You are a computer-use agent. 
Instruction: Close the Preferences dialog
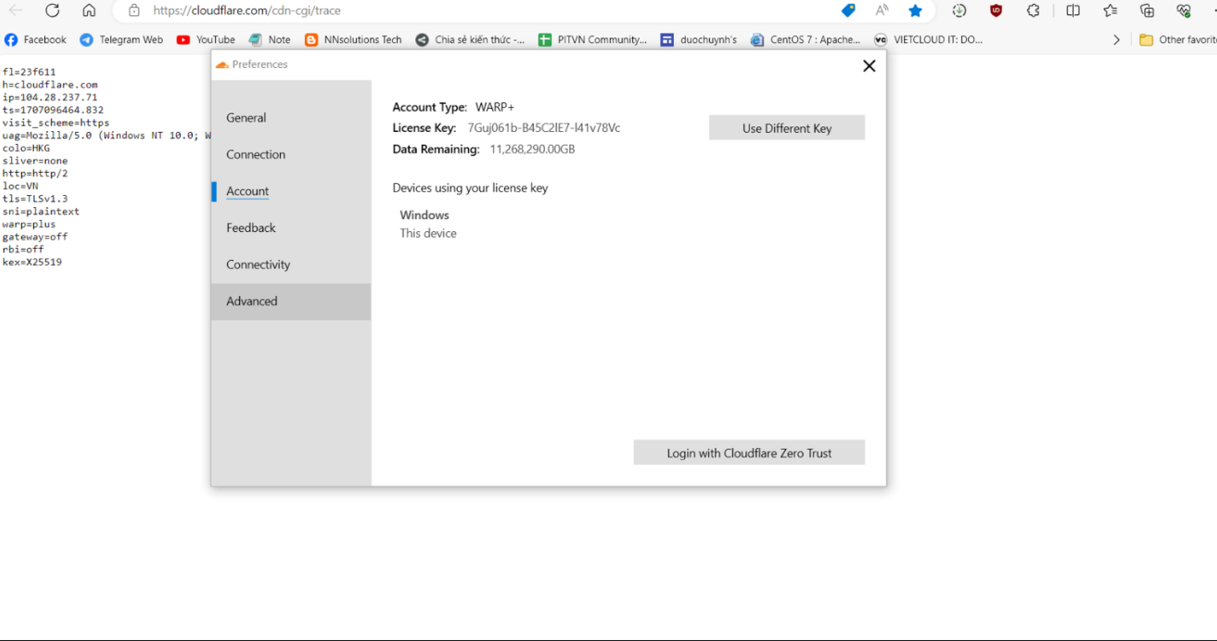click(869, 66)
